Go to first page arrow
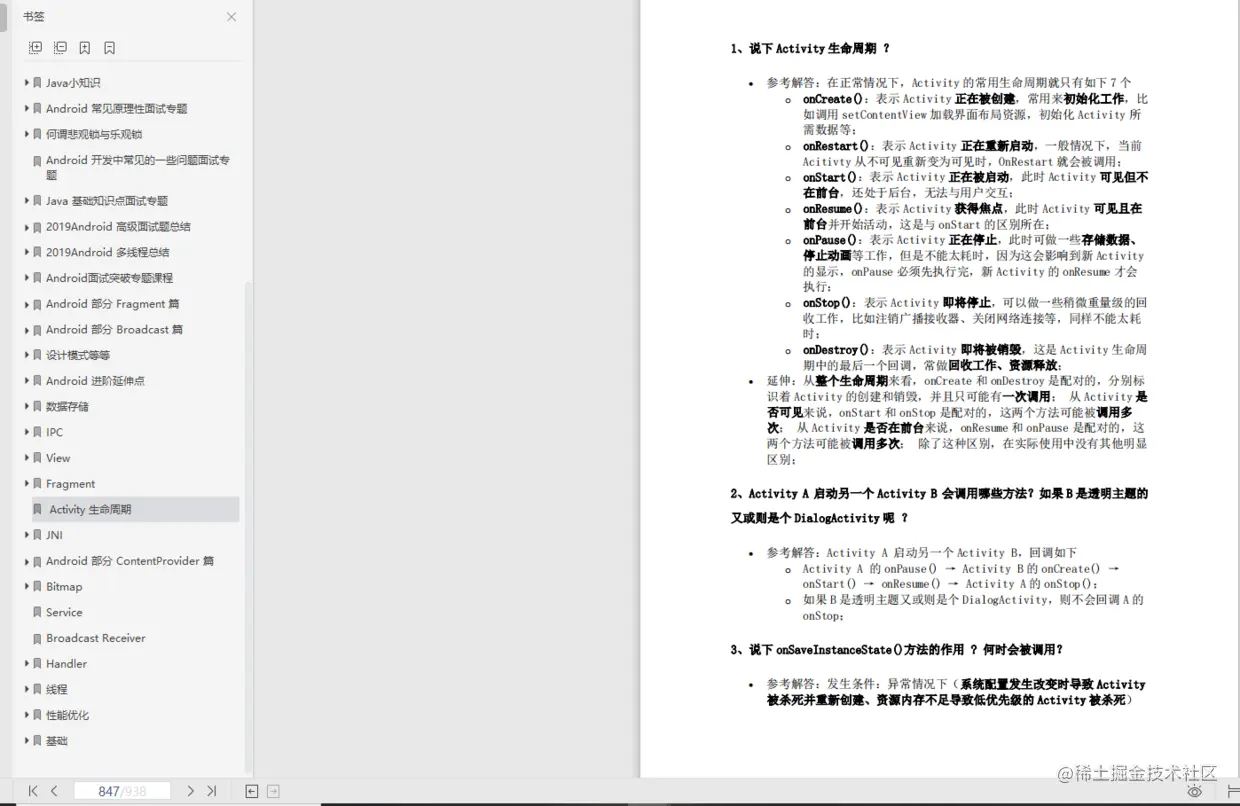 33,791
